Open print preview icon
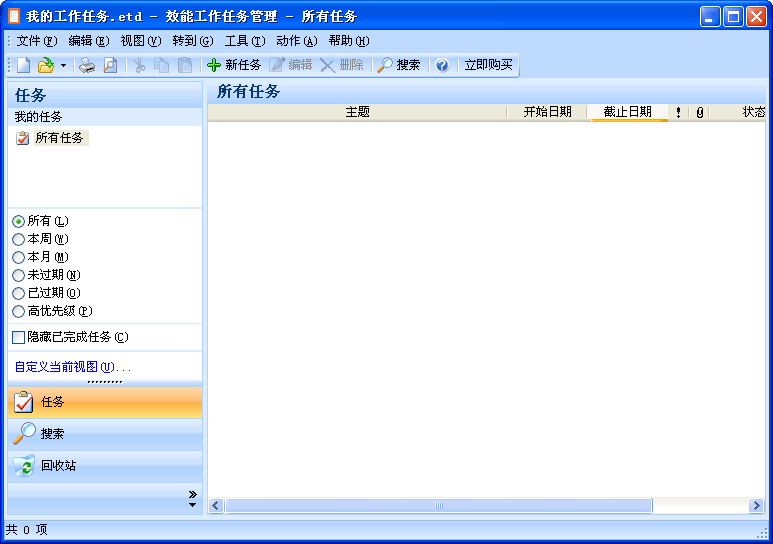The width and height of the screenshot is (773, 544). (110, 65)
